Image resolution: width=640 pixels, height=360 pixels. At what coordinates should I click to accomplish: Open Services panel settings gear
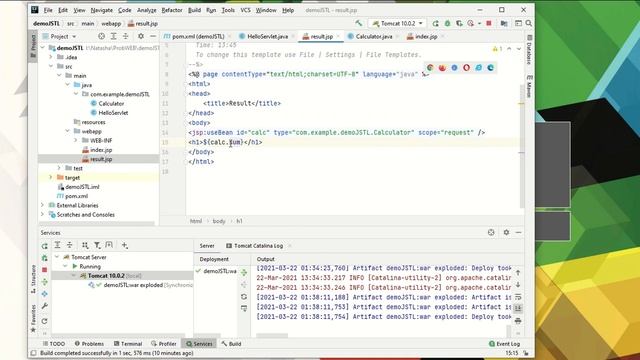click(x=506, y=232)
